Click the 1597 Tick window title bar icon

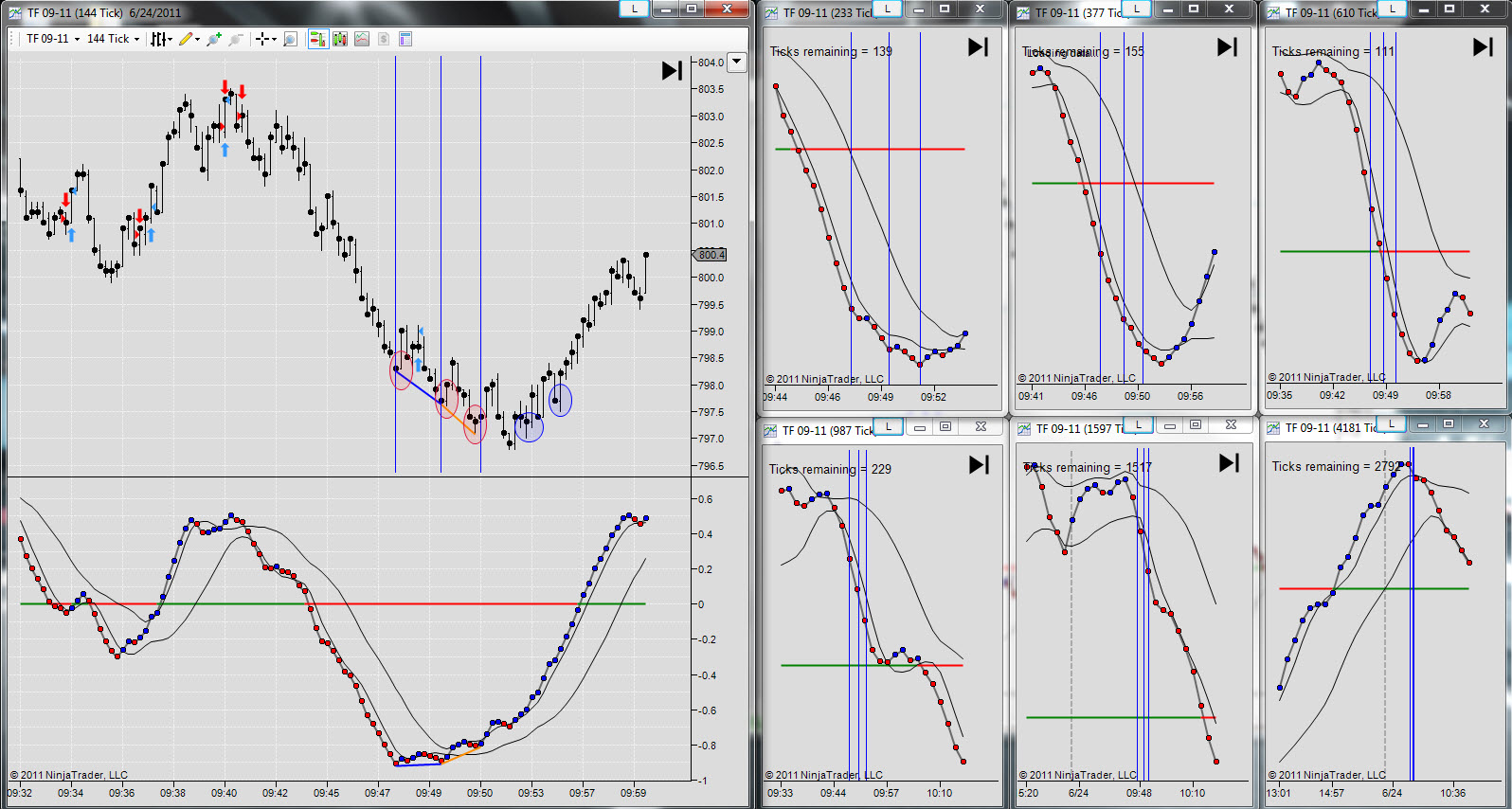[1024, 429]
